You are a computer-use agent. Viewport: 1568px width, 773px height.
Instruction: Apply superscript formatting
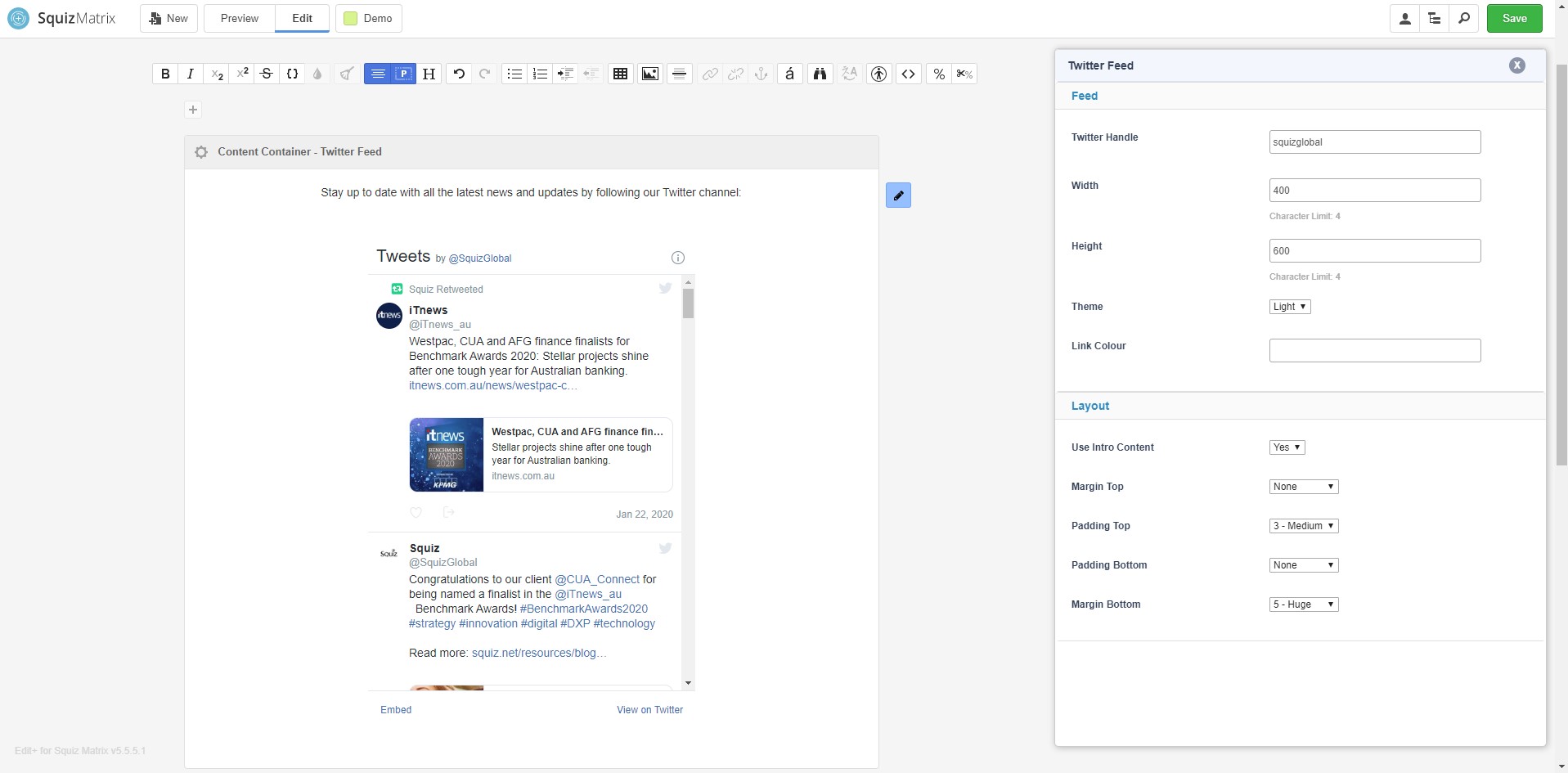coord(242,74)
